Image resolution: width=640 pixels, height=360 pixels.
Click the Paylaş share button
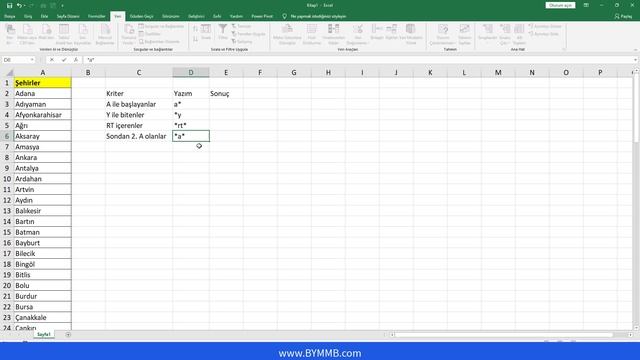click(x=623, y=16)
